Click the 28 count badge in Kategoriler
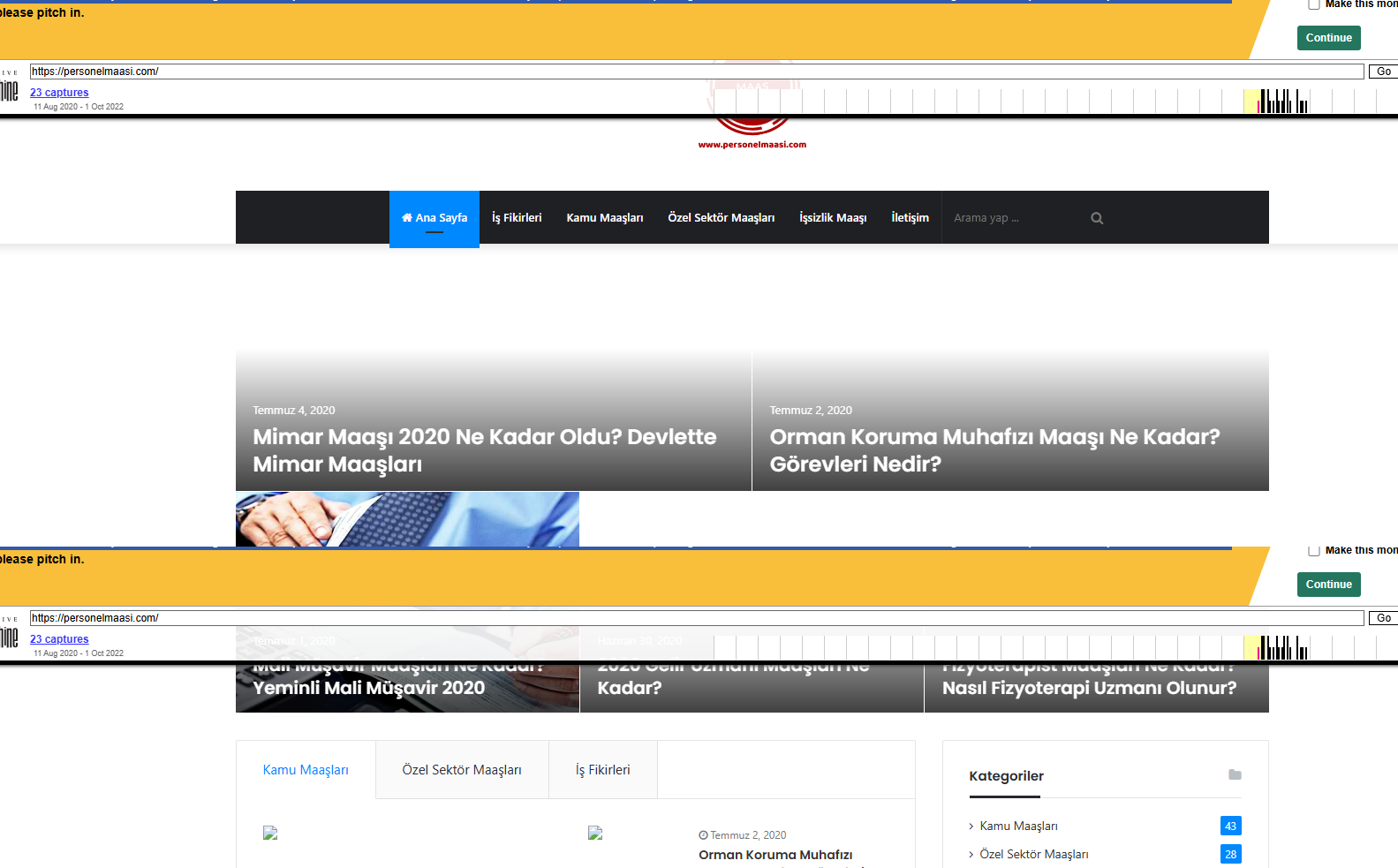 (x=1231, y=854)
